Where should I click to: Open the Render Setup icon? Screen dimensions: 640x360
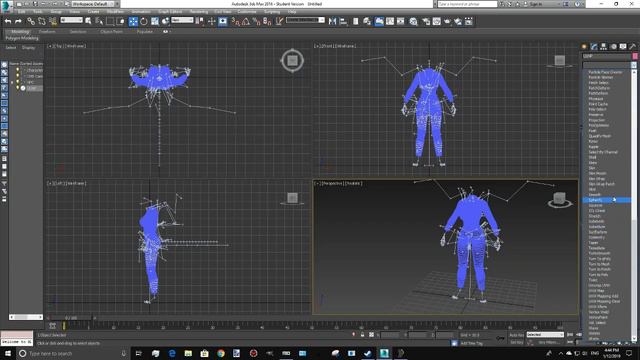tap(426, 21)
